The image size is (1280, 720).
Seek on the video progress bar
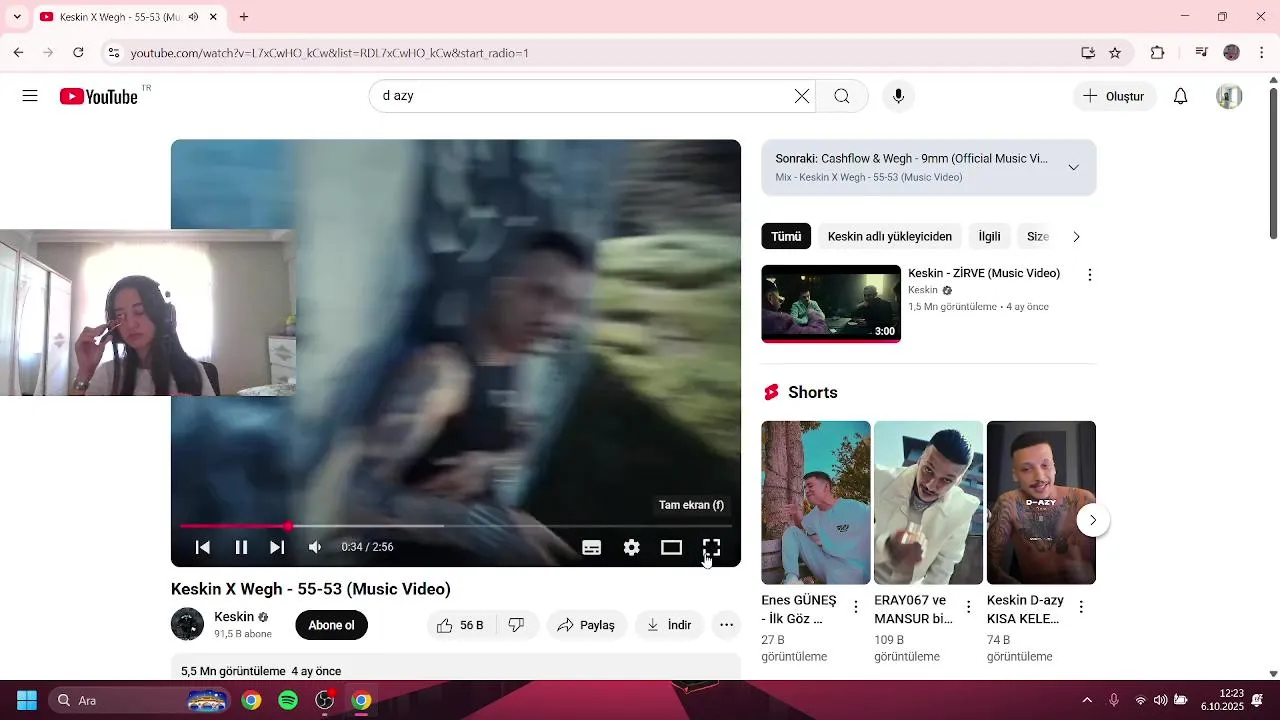tap(456, 525)
